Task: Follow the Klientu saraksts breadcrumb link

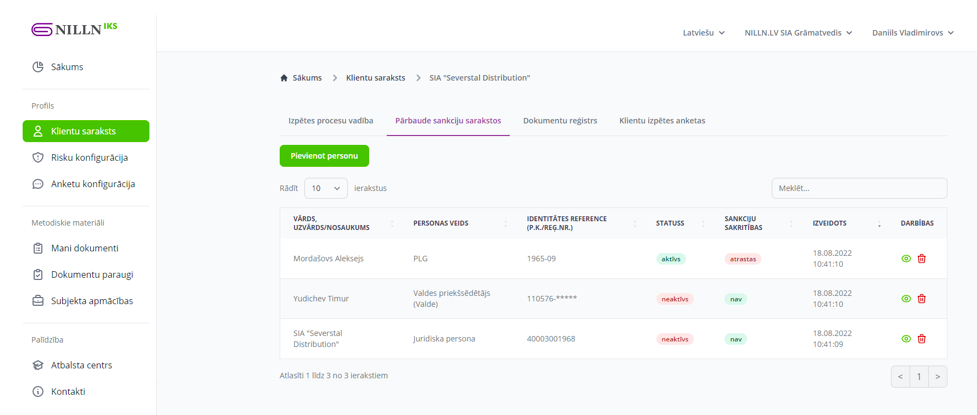Action: click(x=375, y=78)
